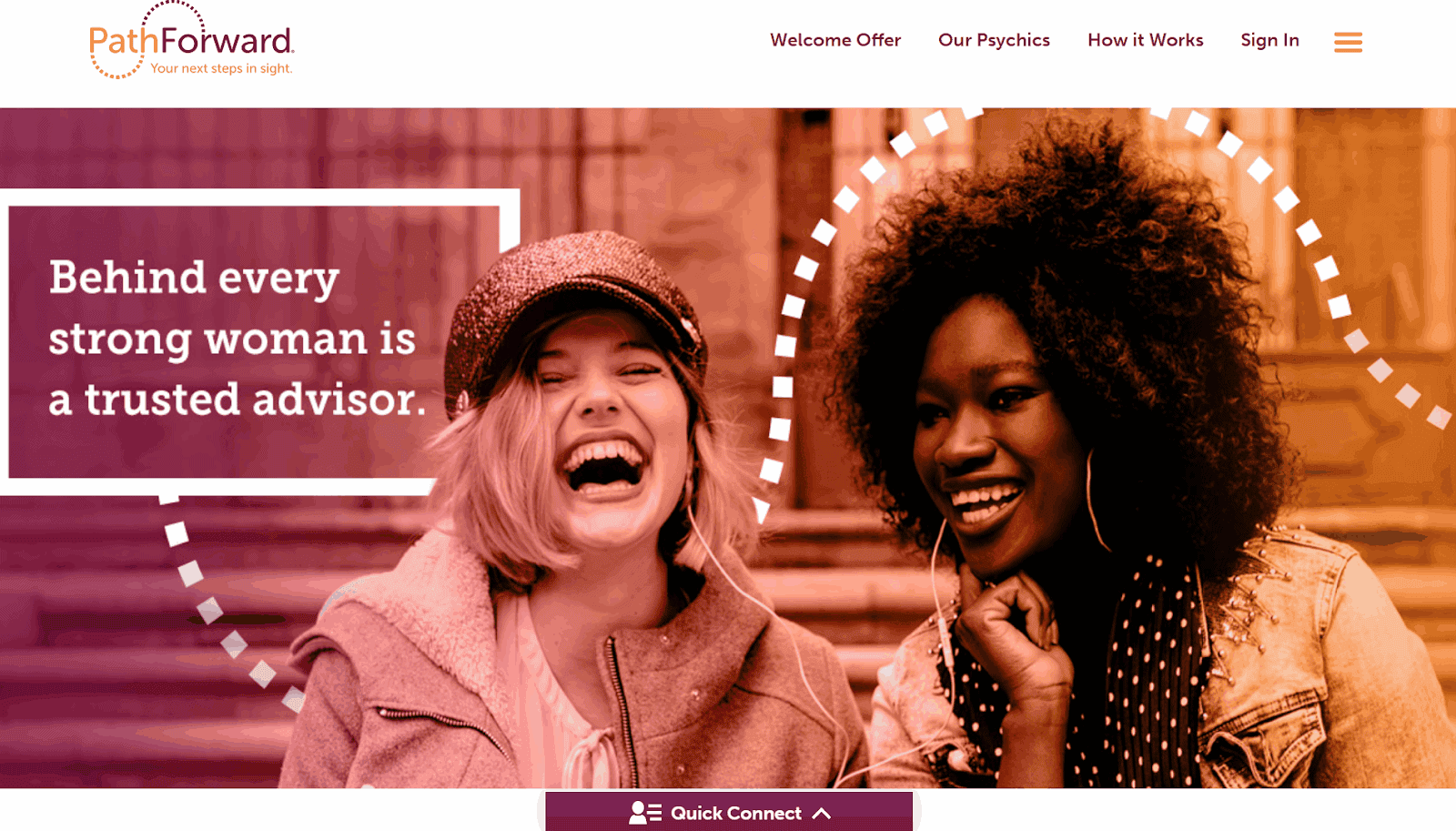Select How it Works in navigation
Image resolution: width=1456 pixels, height=831 pixels.
click(1145, 40)
